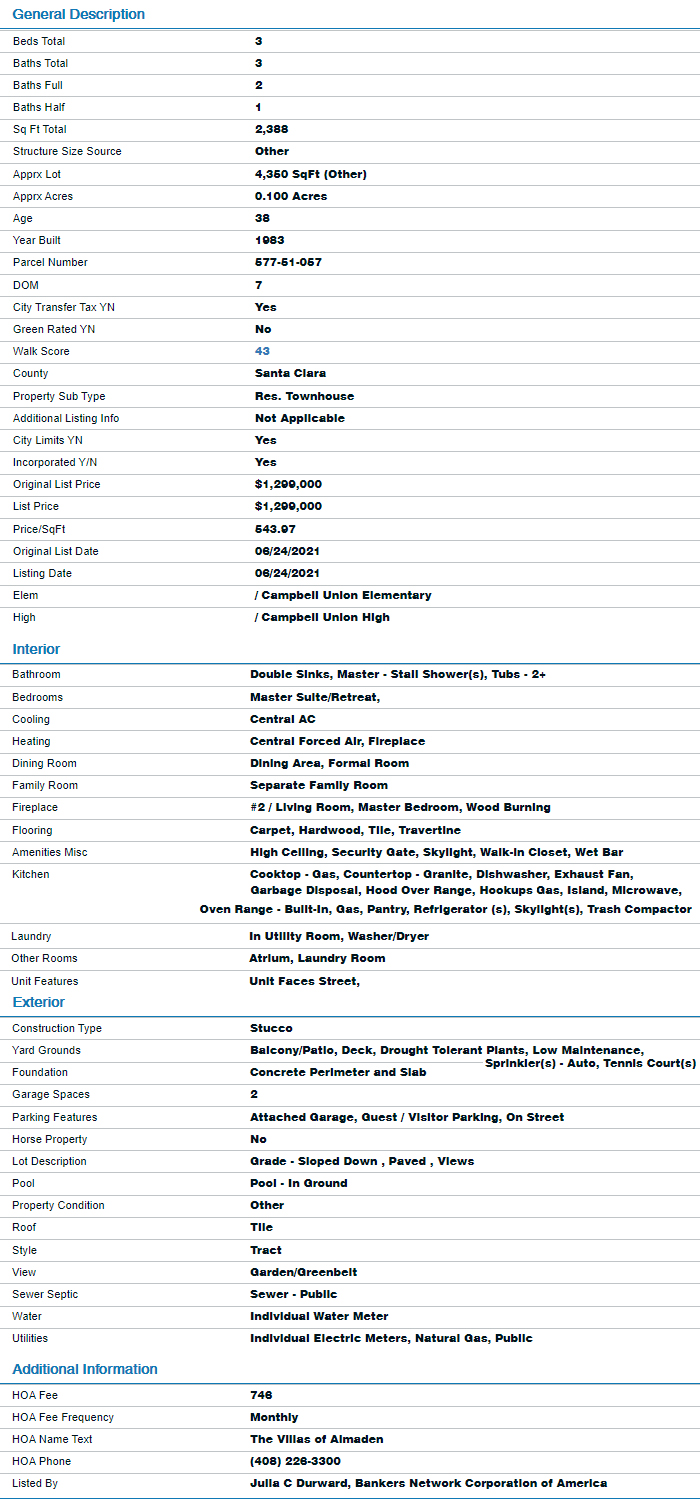Select the Horse Property label
700x1499 pixels.
(x=49, y=1139)
